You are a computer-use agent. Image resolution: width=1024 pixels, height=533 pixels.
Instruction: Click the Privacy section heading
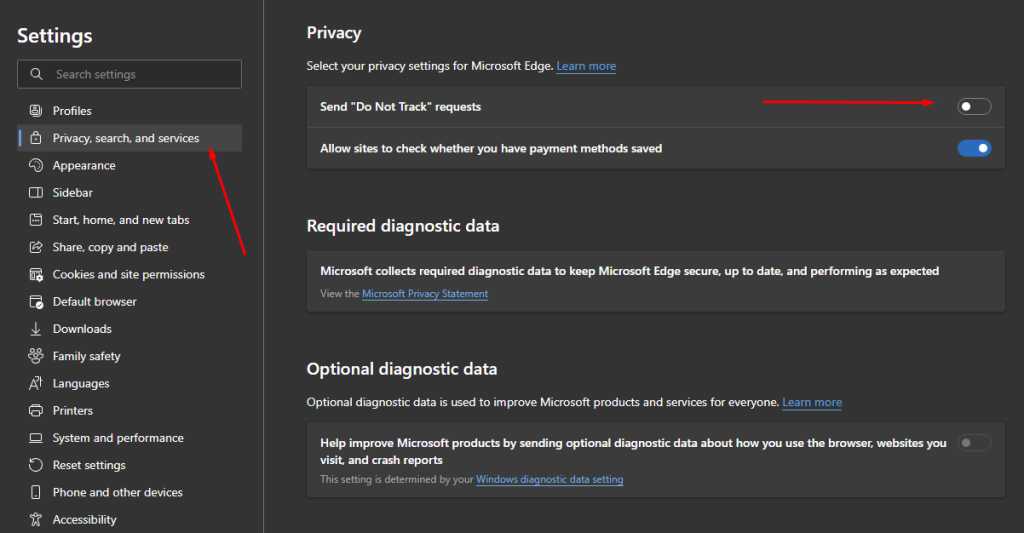[x=334, y=33]
